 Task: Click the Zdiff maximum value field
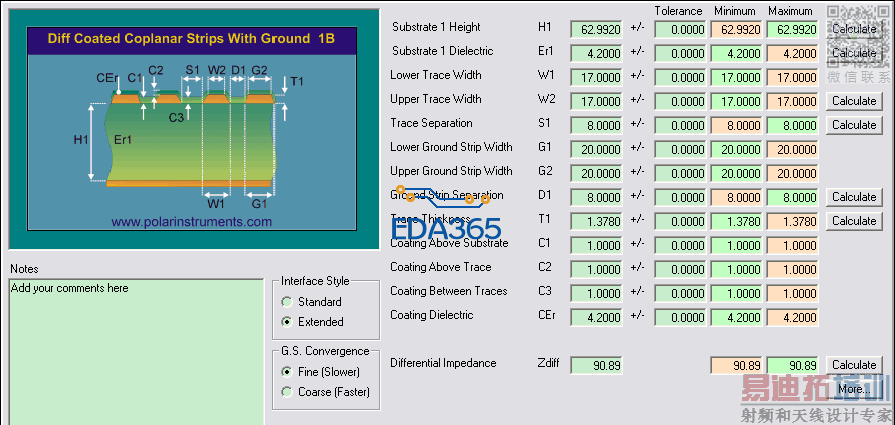pos(792,365)
